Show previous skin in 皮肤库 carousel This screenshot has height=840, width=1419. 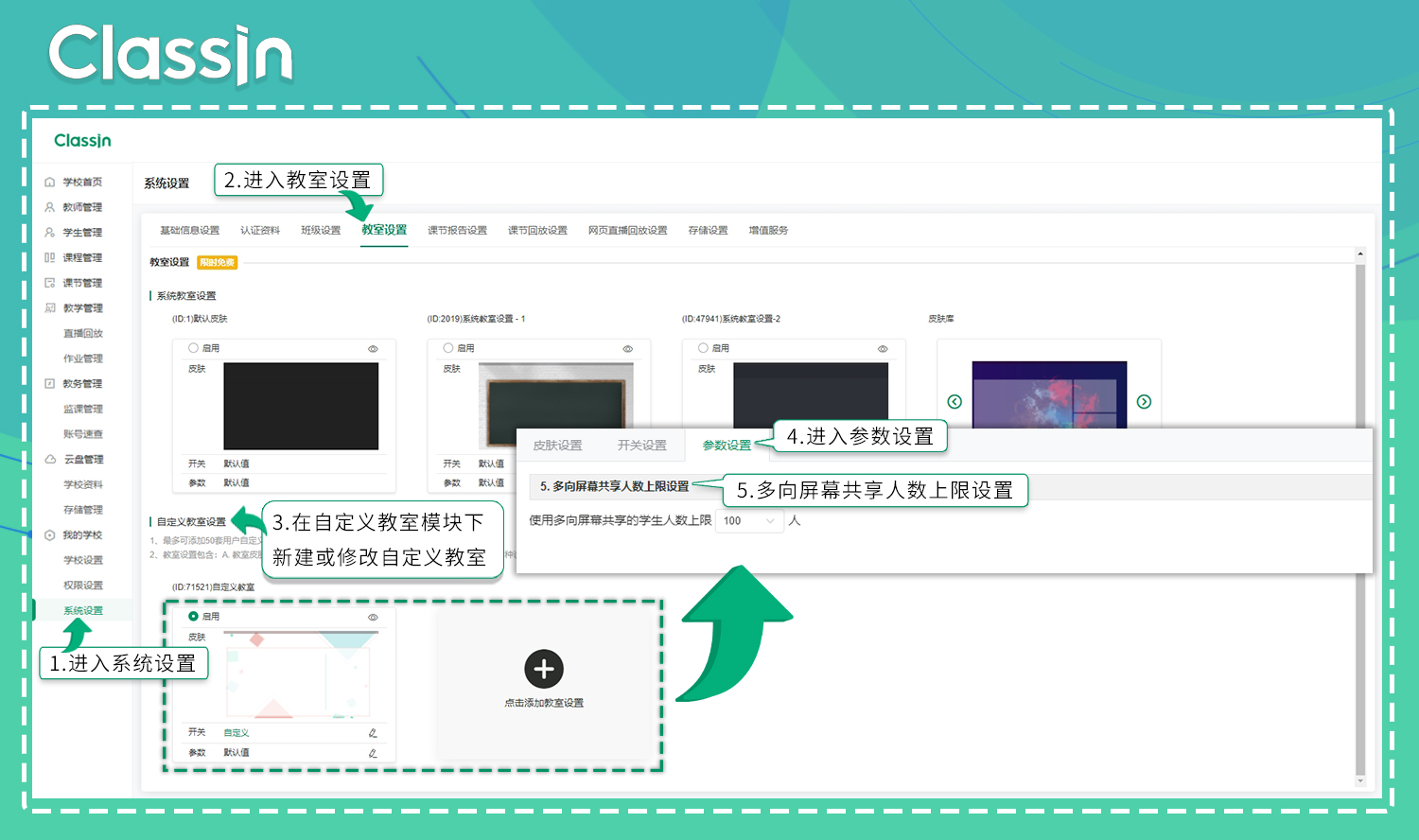pyautogui.click(x=955, y=402)
